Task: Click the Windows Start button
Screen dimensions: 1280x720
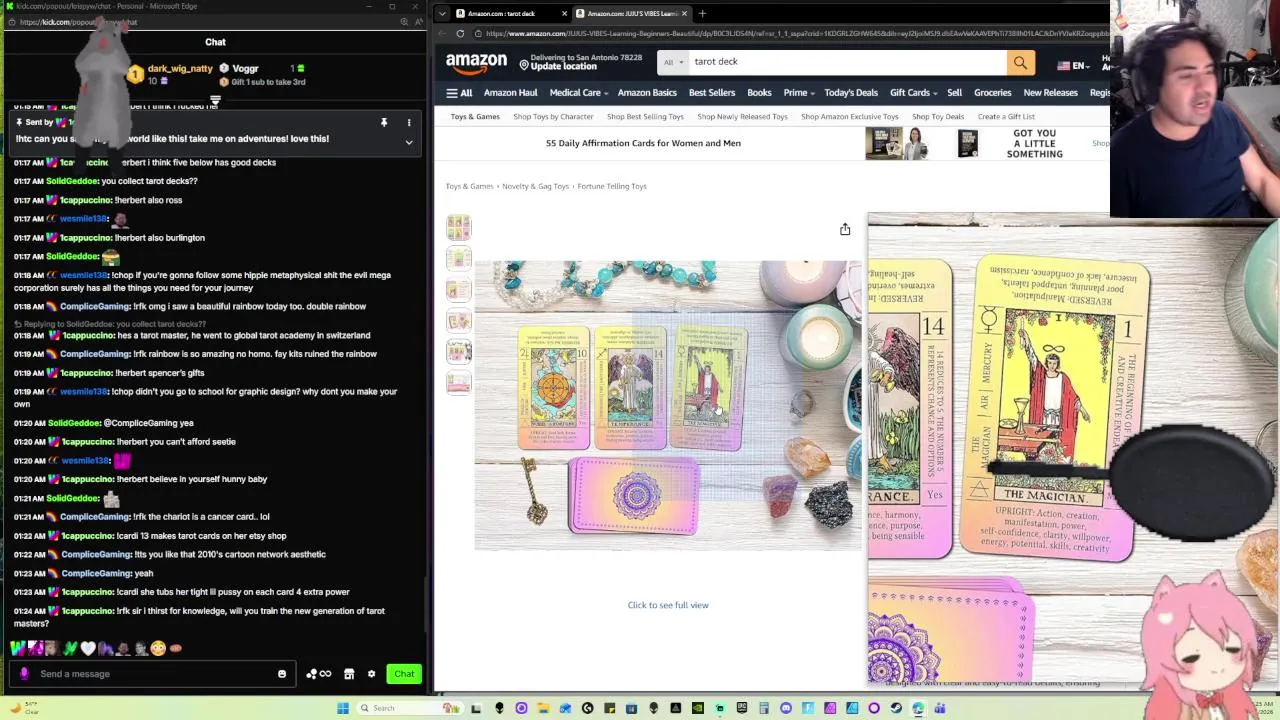Action: [x=342, y=708]
